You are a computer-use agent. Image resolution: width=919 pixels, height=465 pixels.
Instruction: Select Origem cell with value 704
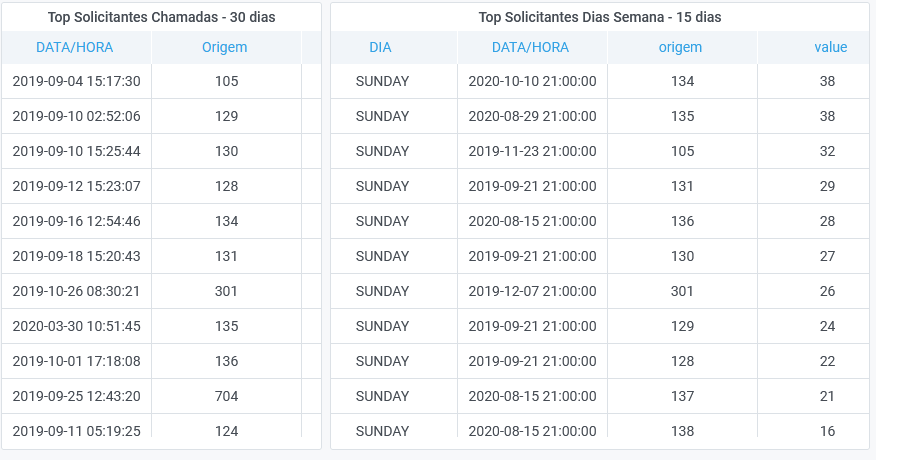coord(226,396)
